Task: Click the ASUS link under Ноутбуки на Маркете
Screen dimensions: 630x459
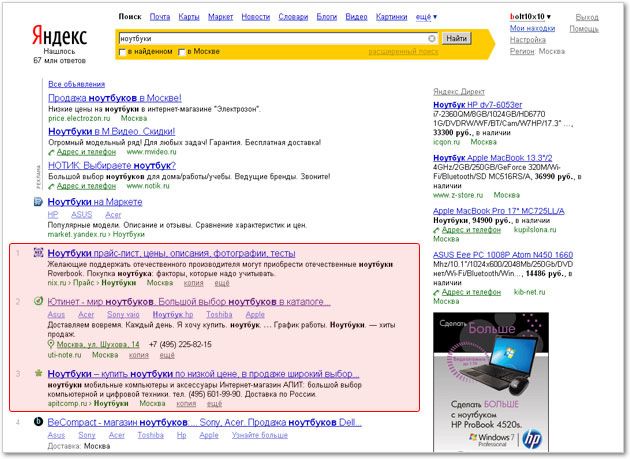Action: (x=82, y=215)
